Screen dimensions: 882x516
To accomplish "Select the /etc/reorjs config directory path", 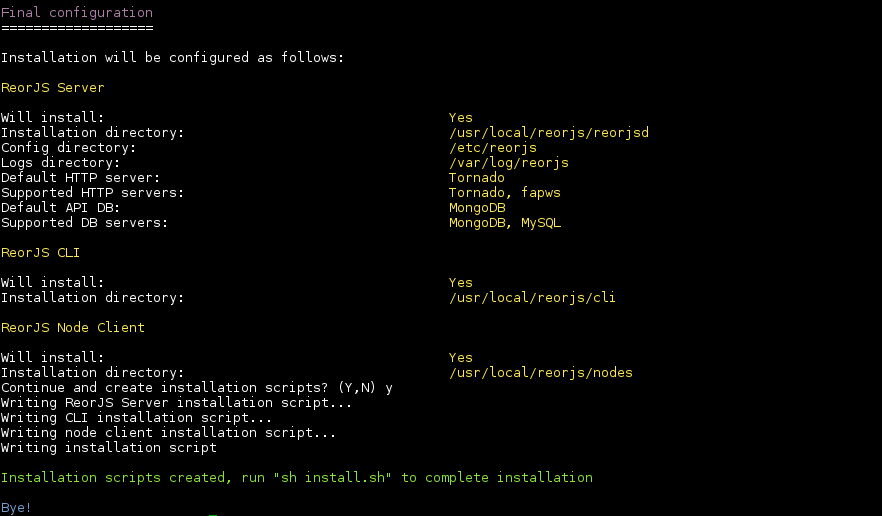I will pos(493,148).
